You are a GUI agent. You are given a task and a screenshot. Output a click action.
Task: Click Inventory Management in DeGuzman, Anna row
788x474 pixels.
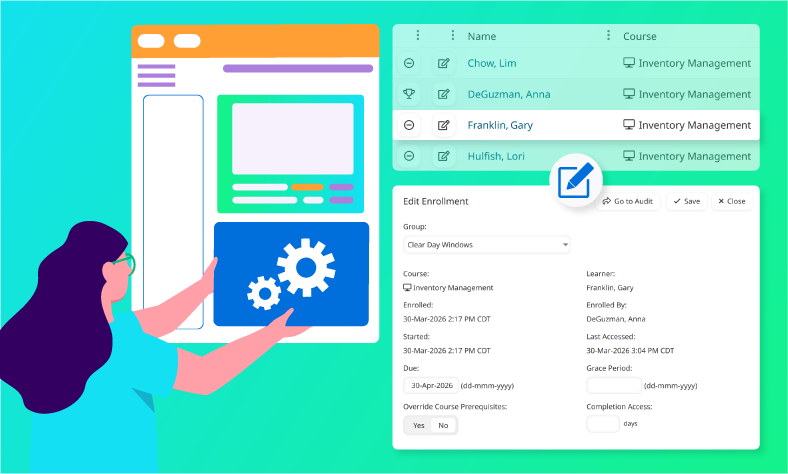click(x=695, y=94)
